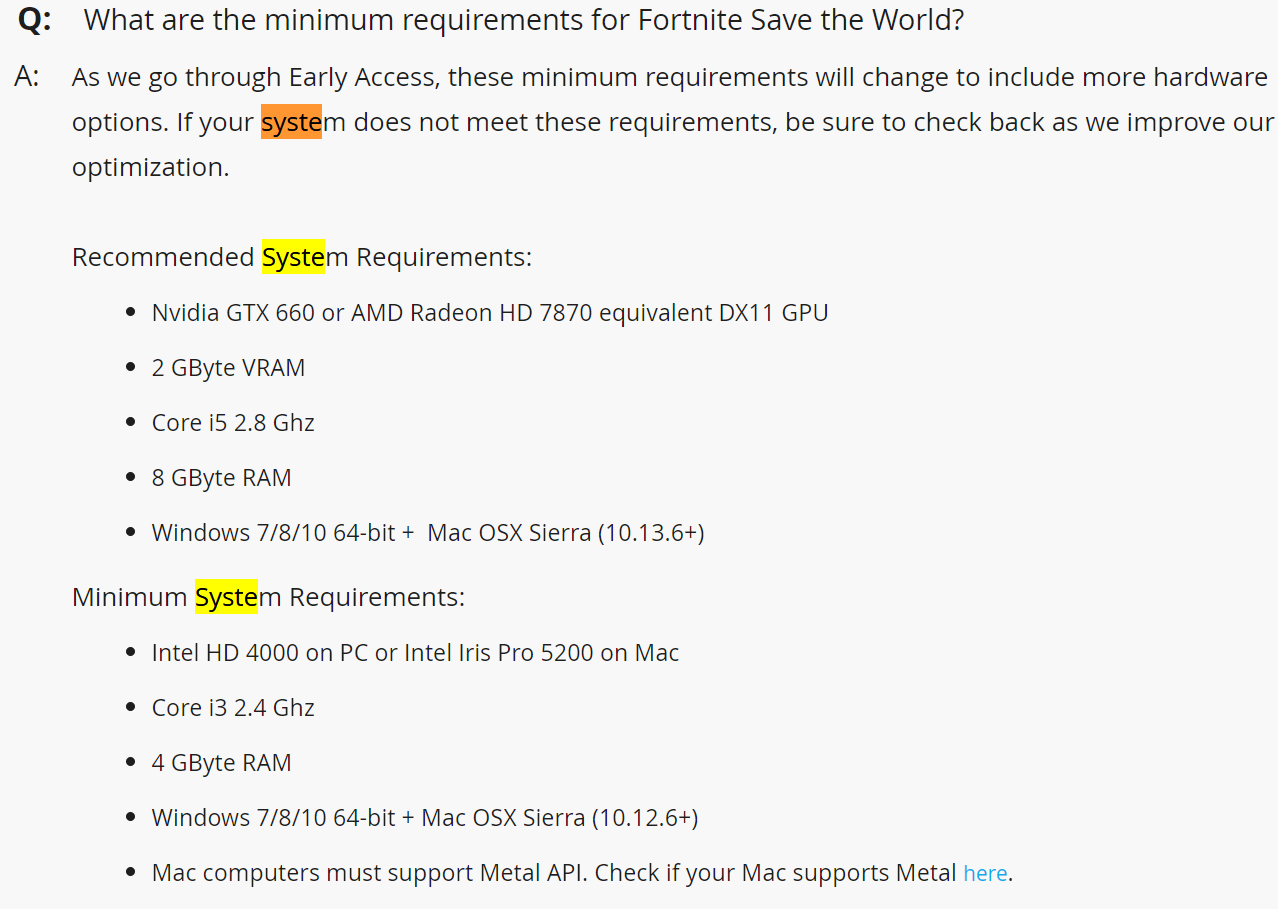Click 'Mac computers must support Metal API' text
Image resolution: width=1278 pixels, height=909 pixels.
[x=370, y=872]
